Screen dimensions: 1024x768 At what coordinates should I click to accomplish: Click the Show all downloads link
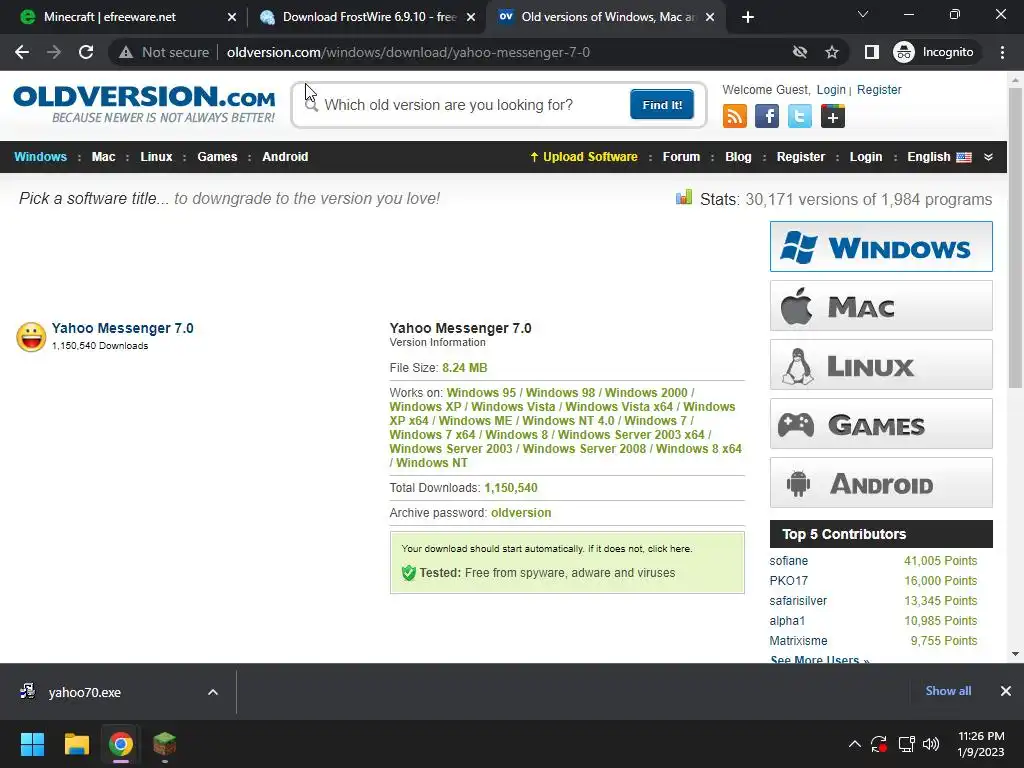click(948, 691)
